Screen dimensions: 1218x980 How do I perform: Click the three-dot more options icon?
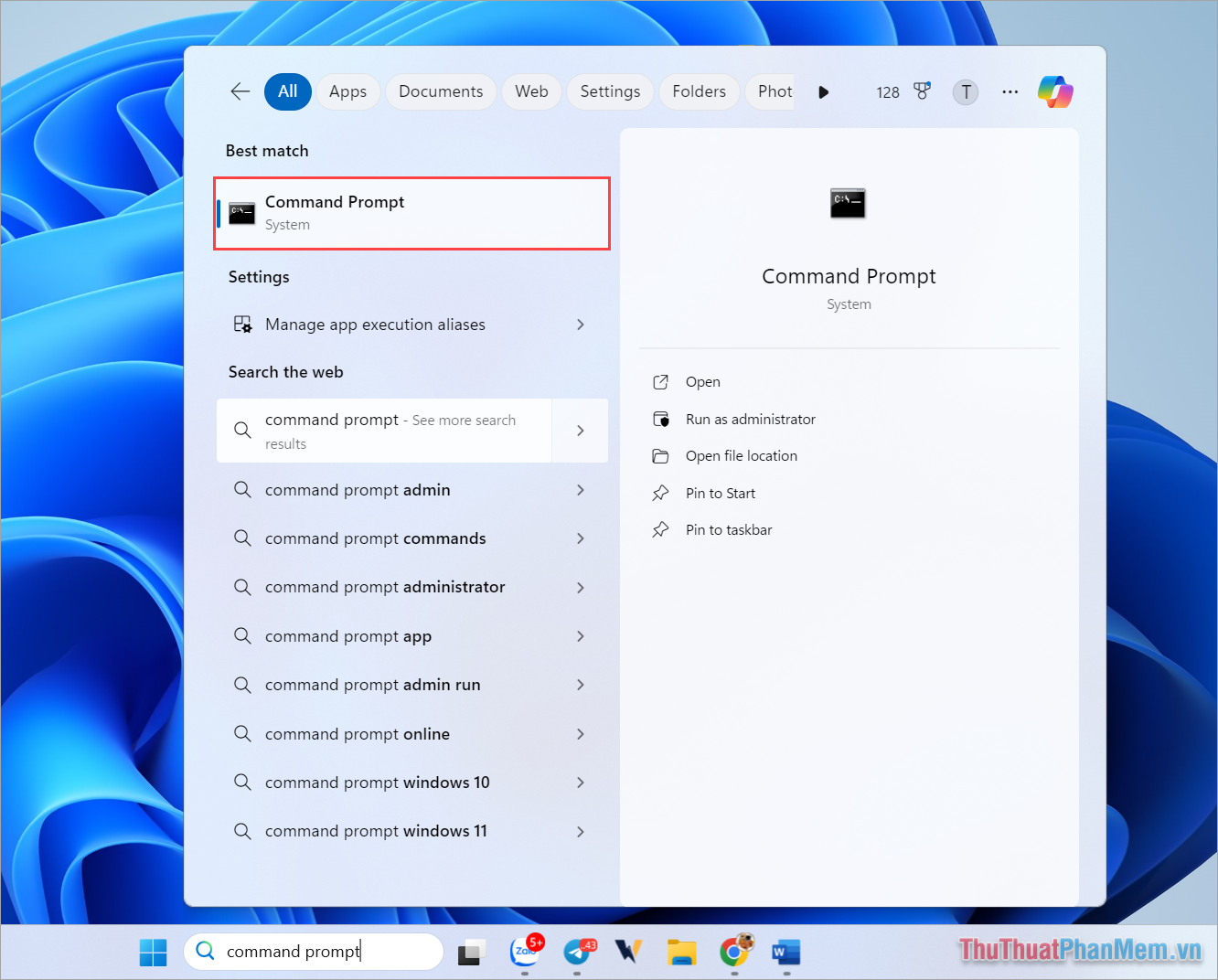click(x=1010, y=91)
